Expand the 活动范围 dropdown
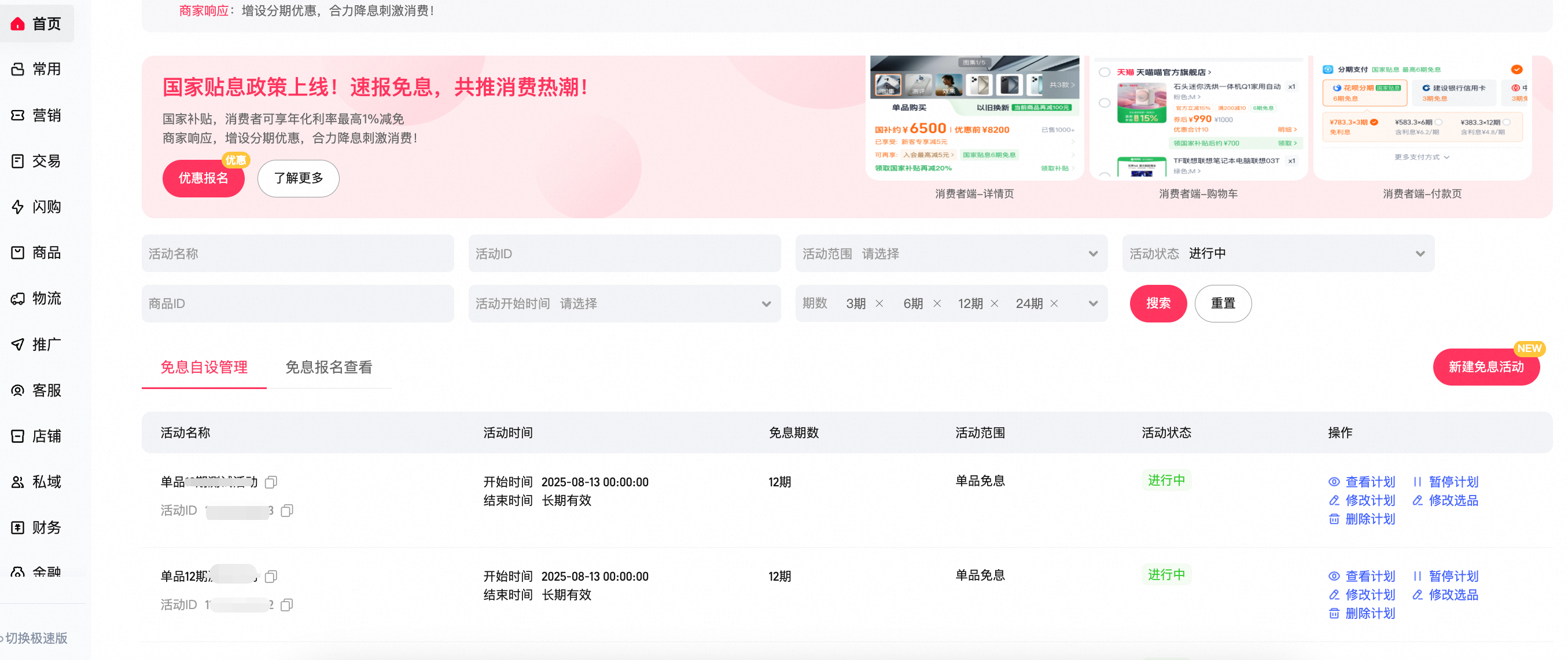 point(951,253)
